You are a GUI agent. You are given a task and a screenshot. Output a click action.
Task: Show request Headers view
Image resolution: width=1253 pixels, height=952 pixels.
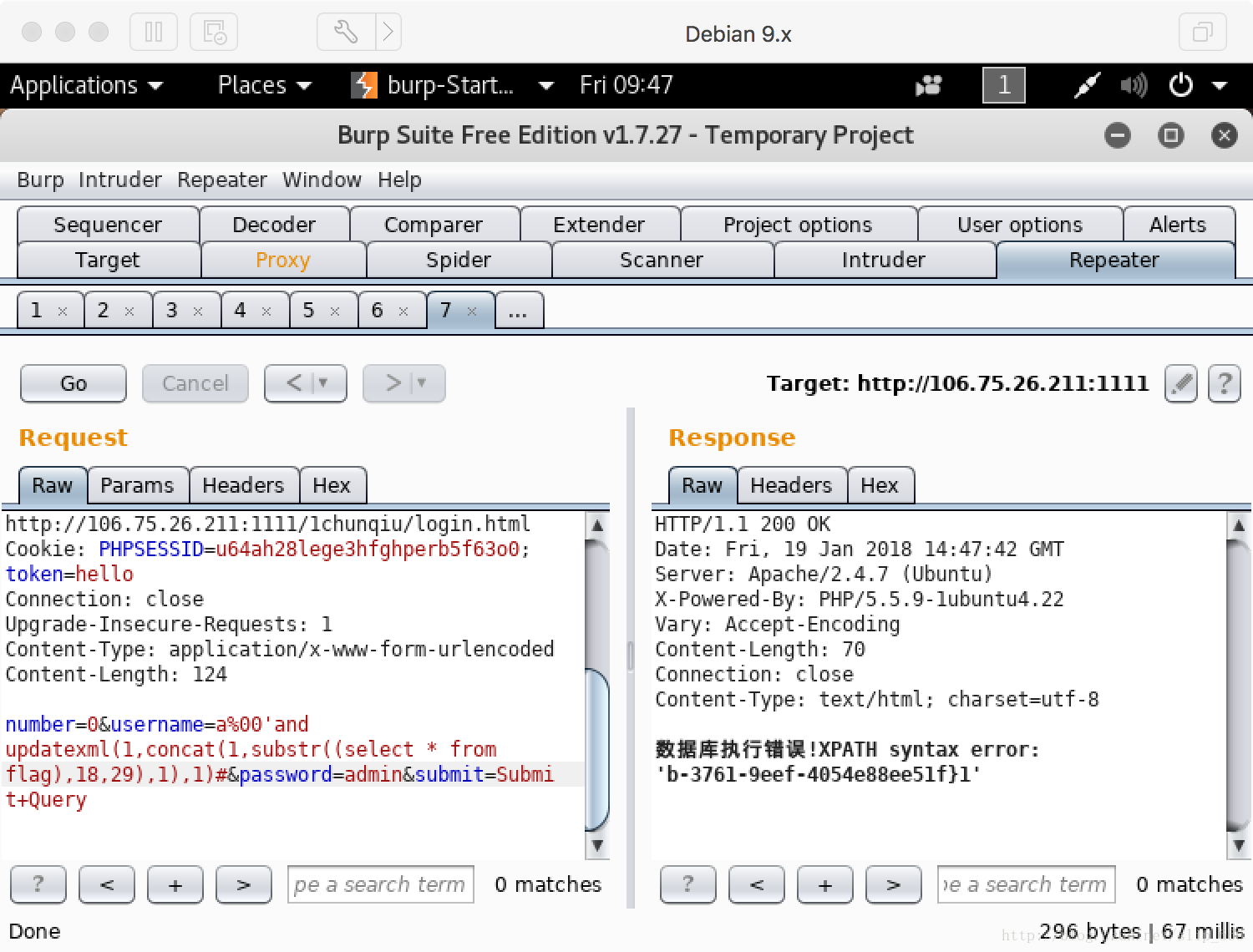tap(243, 485)
